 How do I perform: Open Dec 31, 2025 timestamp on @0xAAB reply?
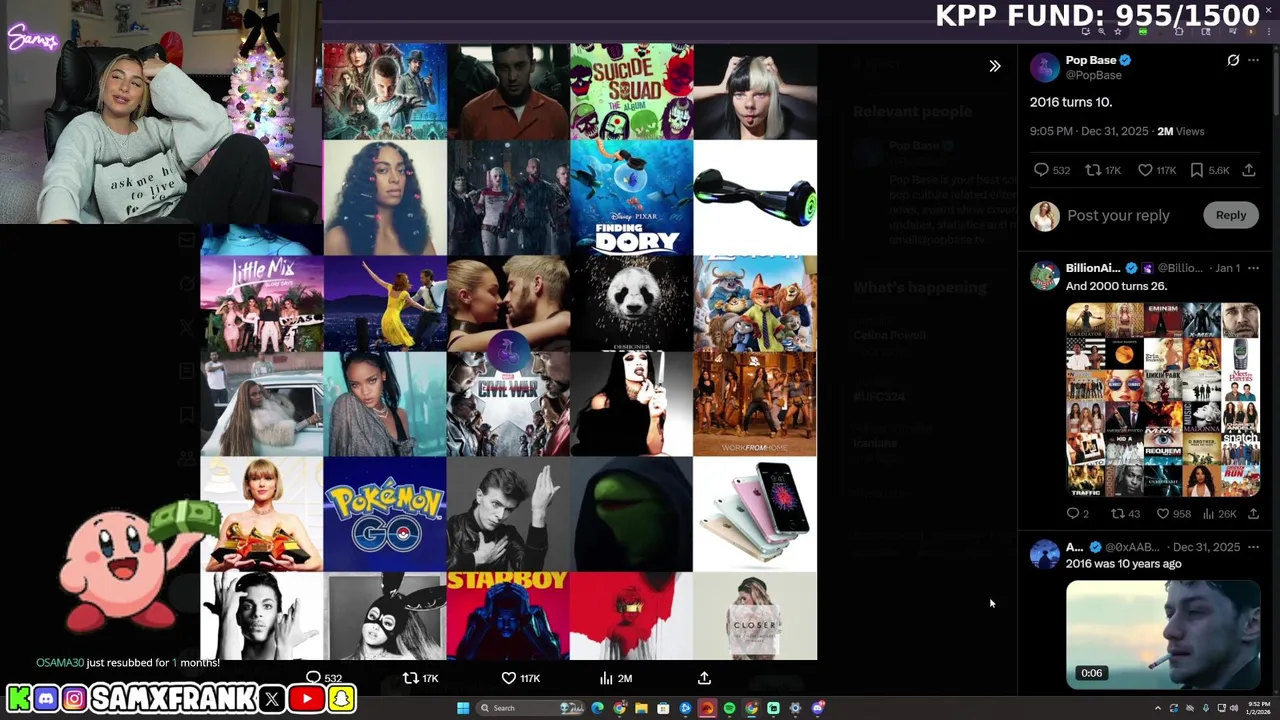[x=1206, y=547]
